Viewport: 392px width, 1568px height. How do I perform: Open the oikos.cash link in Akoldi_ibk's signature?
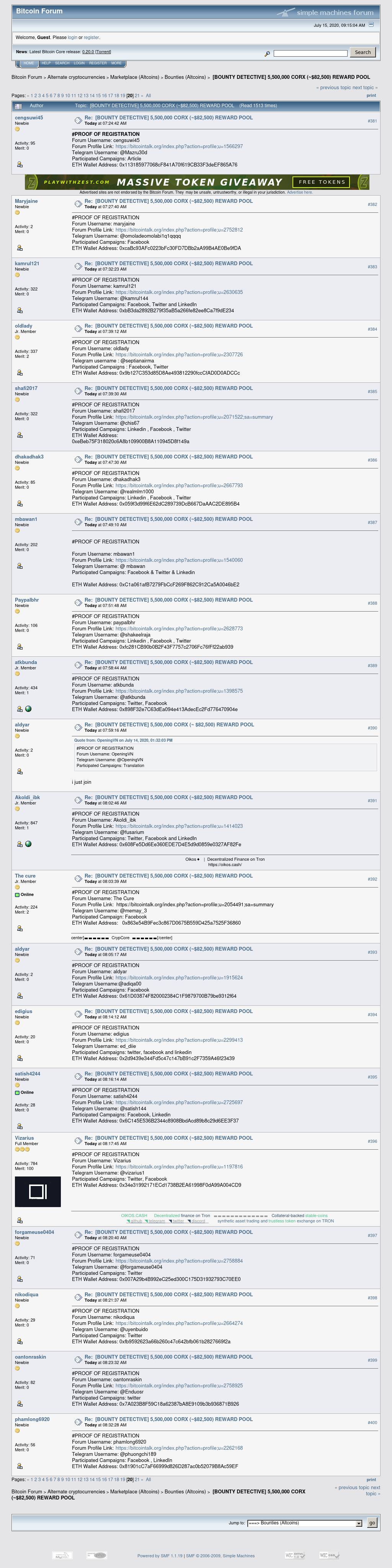(x=225, y=864)
